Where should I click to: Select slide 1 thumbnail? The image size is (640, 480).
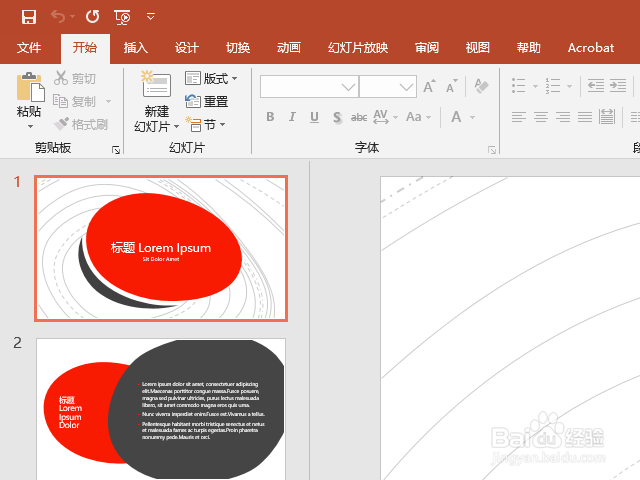coord(161,249)
